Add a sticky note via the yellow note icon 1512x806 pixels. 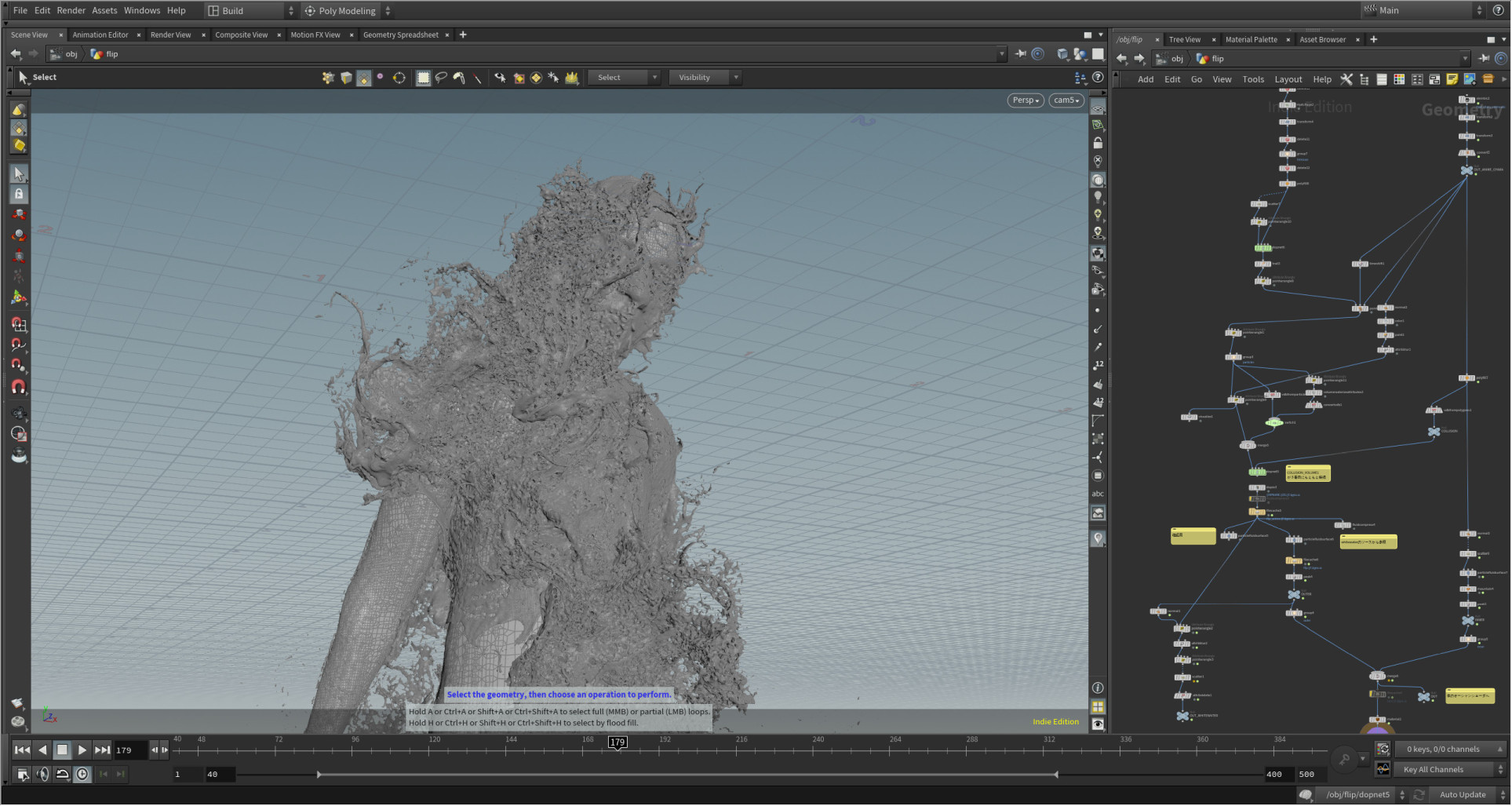[1452, 79]
